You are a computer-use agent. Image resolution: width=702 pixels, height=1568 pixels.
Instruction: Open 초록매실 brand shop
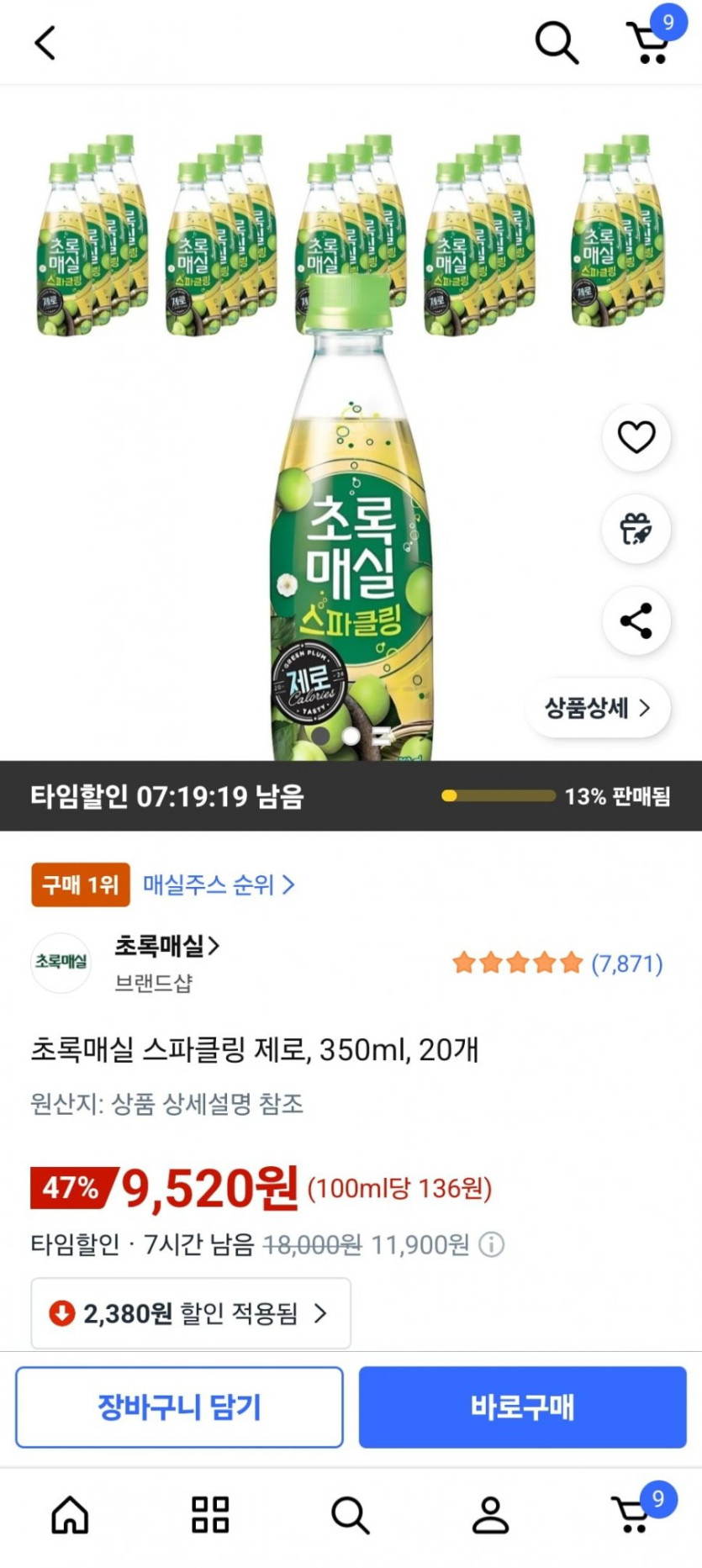(166, 947)
